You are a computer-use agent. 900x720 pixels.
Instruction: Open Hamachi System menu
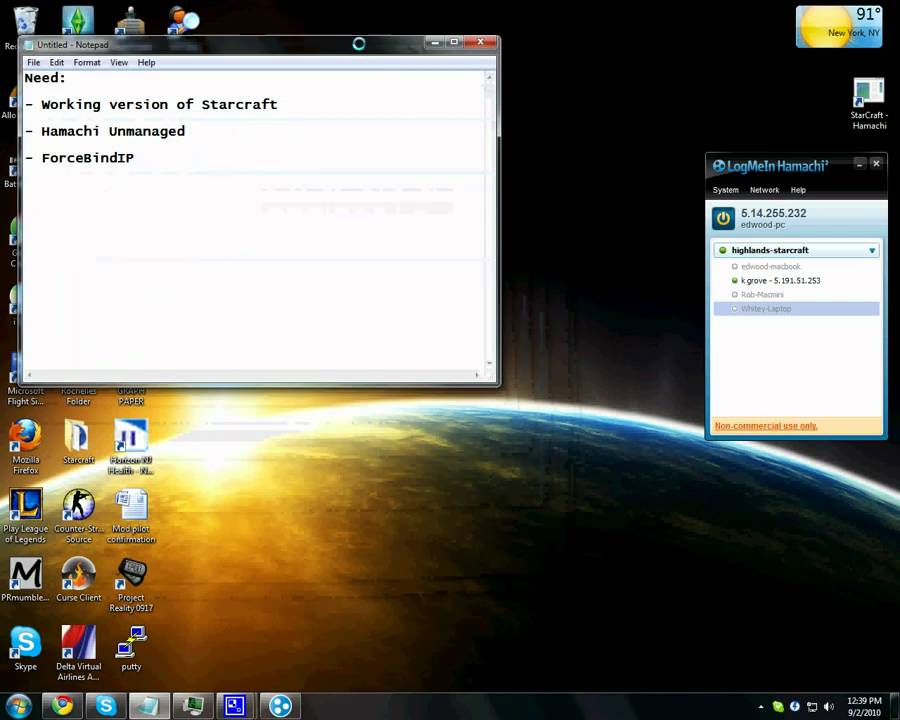[x=726, y=190]
